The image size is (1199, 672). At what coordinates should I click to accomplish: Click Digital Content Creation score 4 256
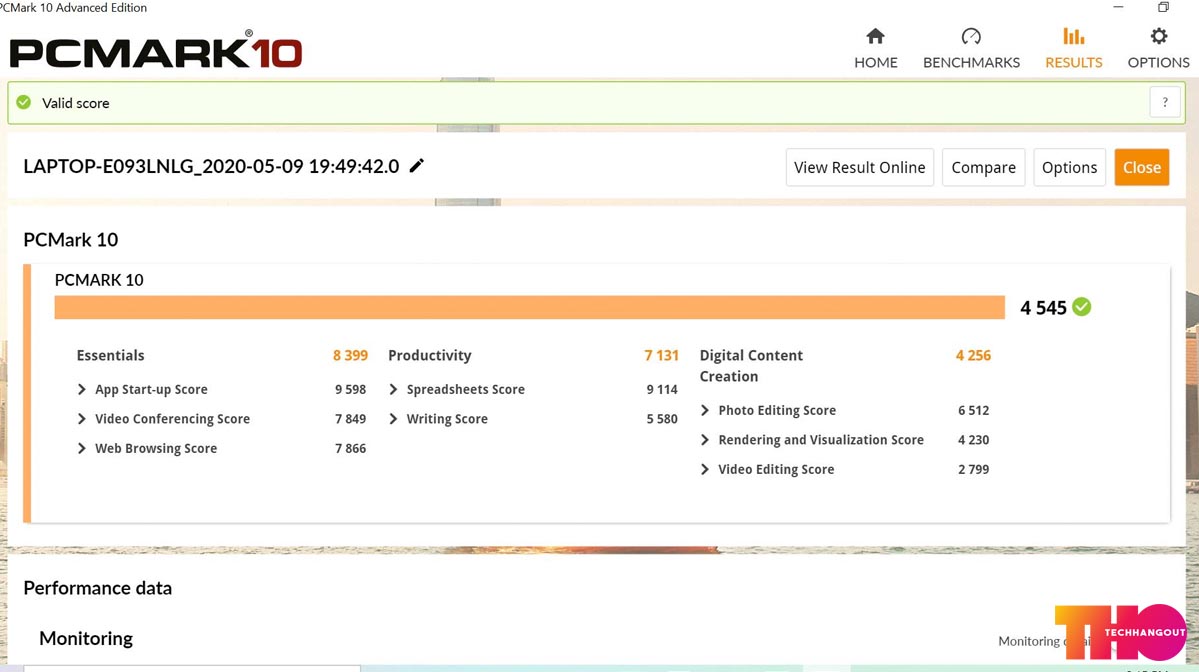pos(973,355)
